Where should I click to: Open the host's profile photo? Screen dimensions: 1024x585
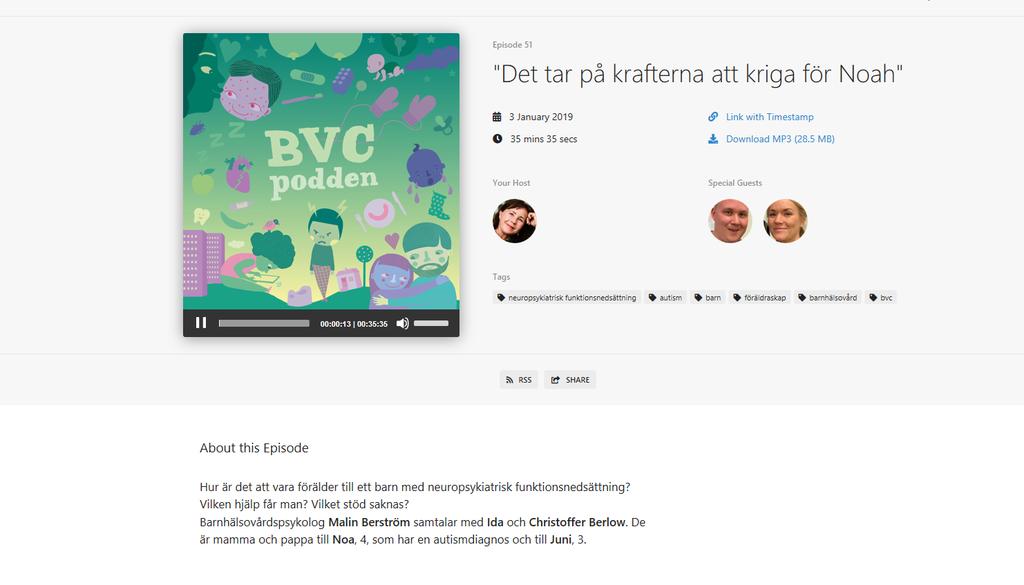tap(514, 221)
